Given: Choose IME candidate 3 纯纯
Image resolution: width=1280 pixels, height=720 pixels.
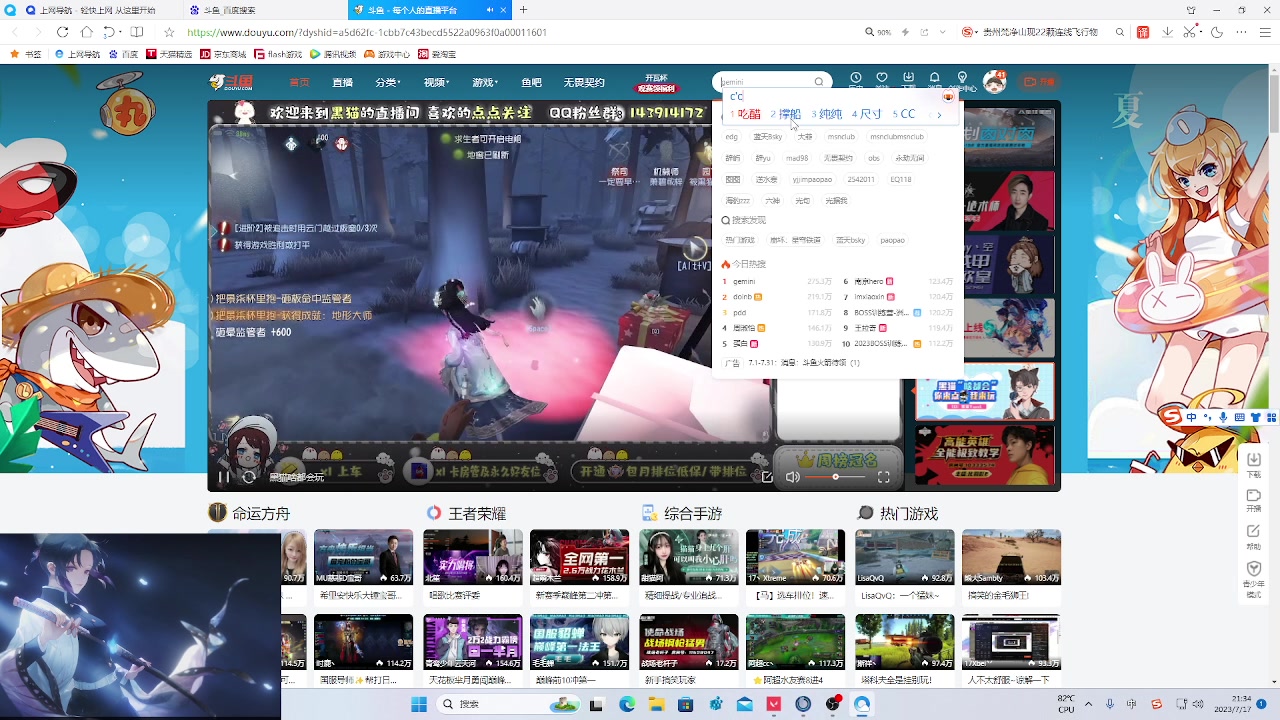Looking at the screenshot, I should point(827,114).
